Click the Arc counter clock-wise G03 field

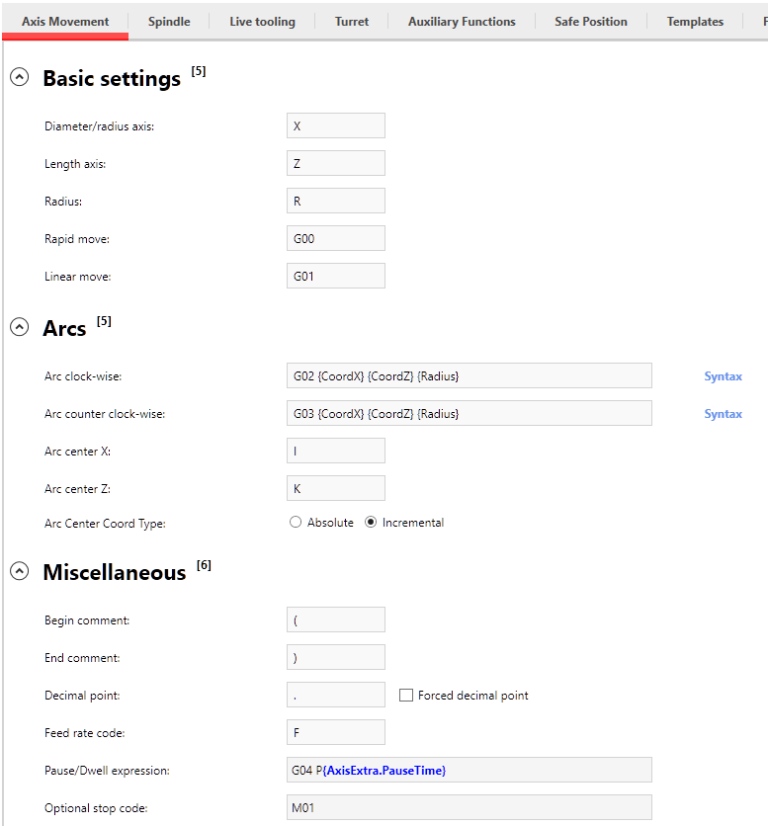tap(469, 413)
